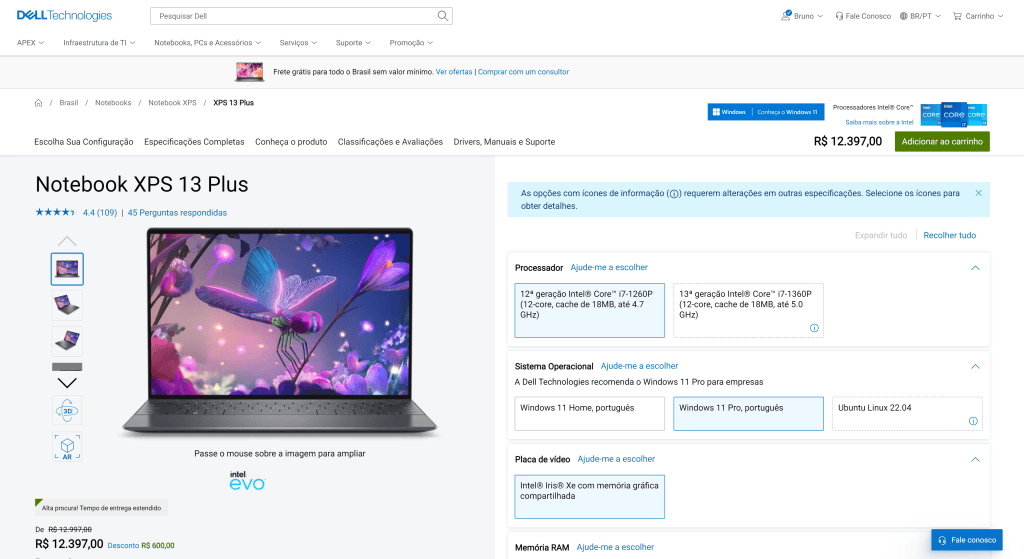Open the Serviços dropdown
Image resolution: width=1024 pixels, height=559 pixels.
point(298,42)
